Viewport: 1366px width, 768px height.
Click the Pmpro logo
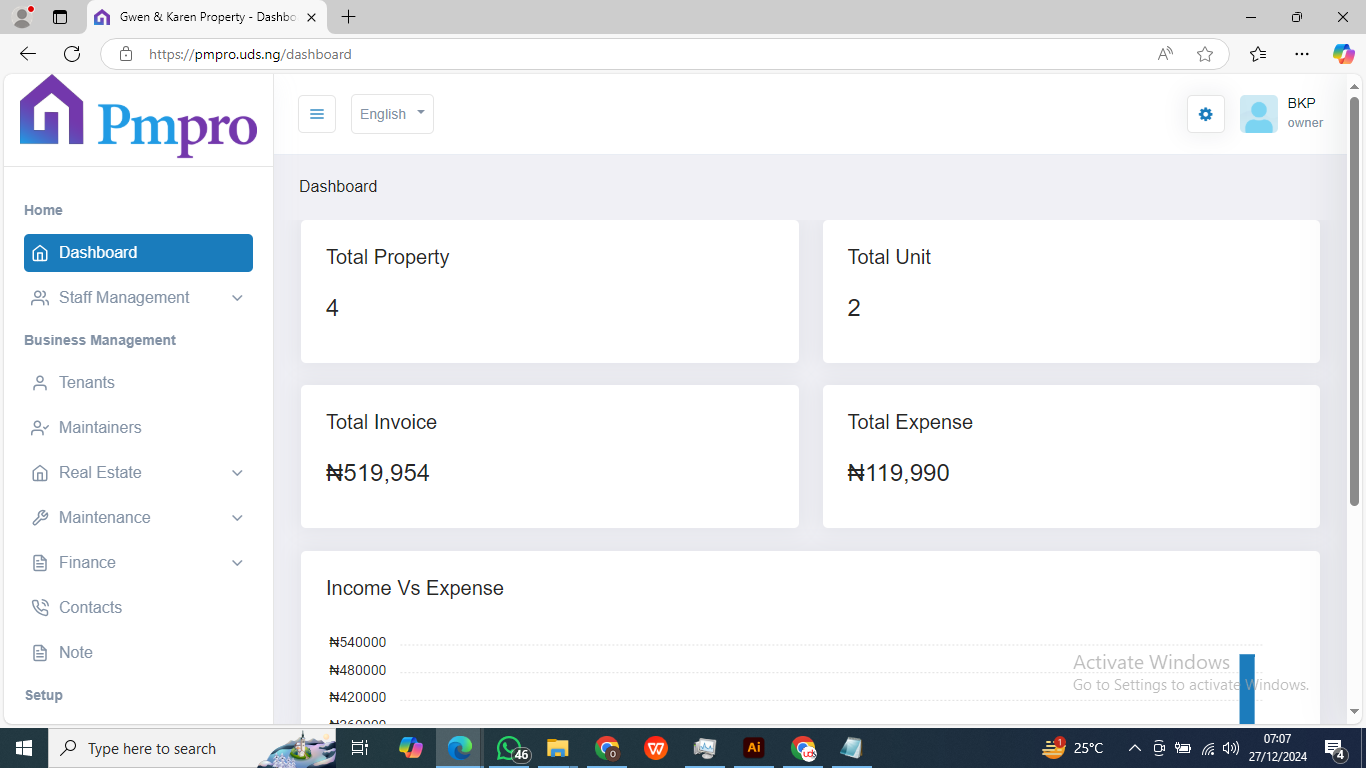point(138,116)
